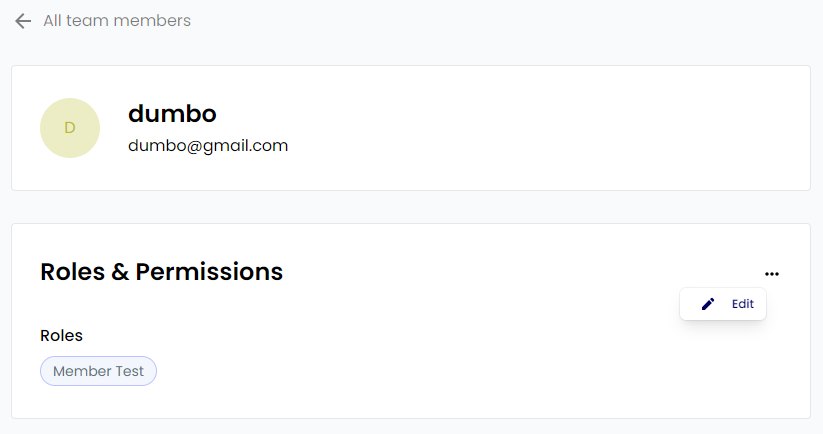This screenshot has width=823, height=434.
Task: Click the letter D inside the avatar
Action: tap(70, 128)
